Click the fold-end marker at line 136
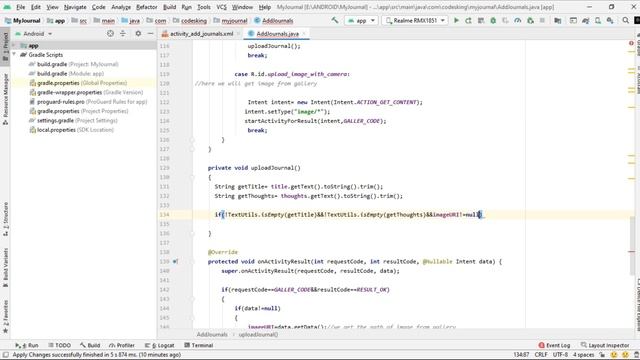The height and width of the screenshot is (360, 640). pos(192,233)
